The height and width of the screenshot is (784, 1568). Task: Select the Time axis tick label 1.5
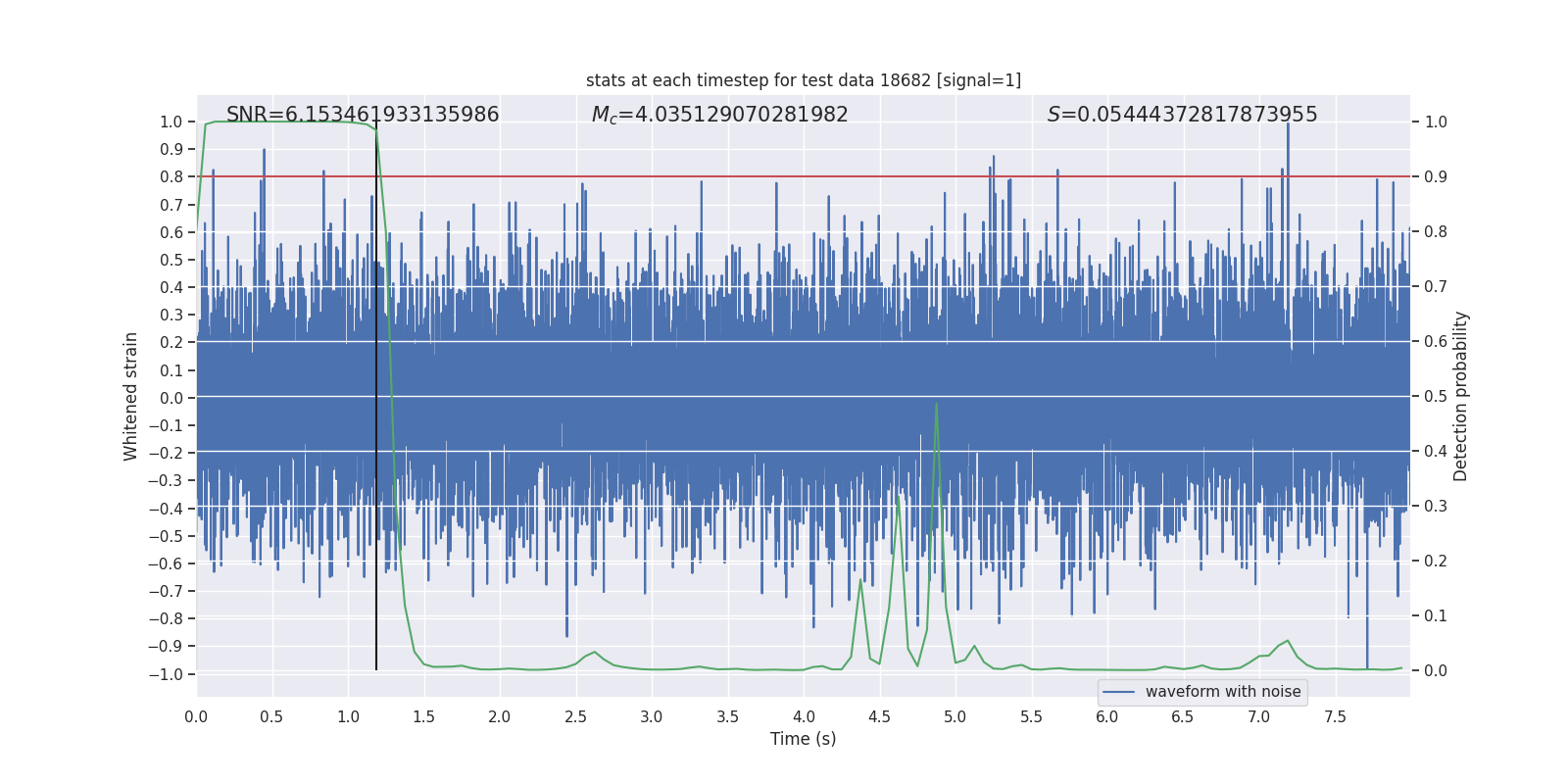[423, 717]
